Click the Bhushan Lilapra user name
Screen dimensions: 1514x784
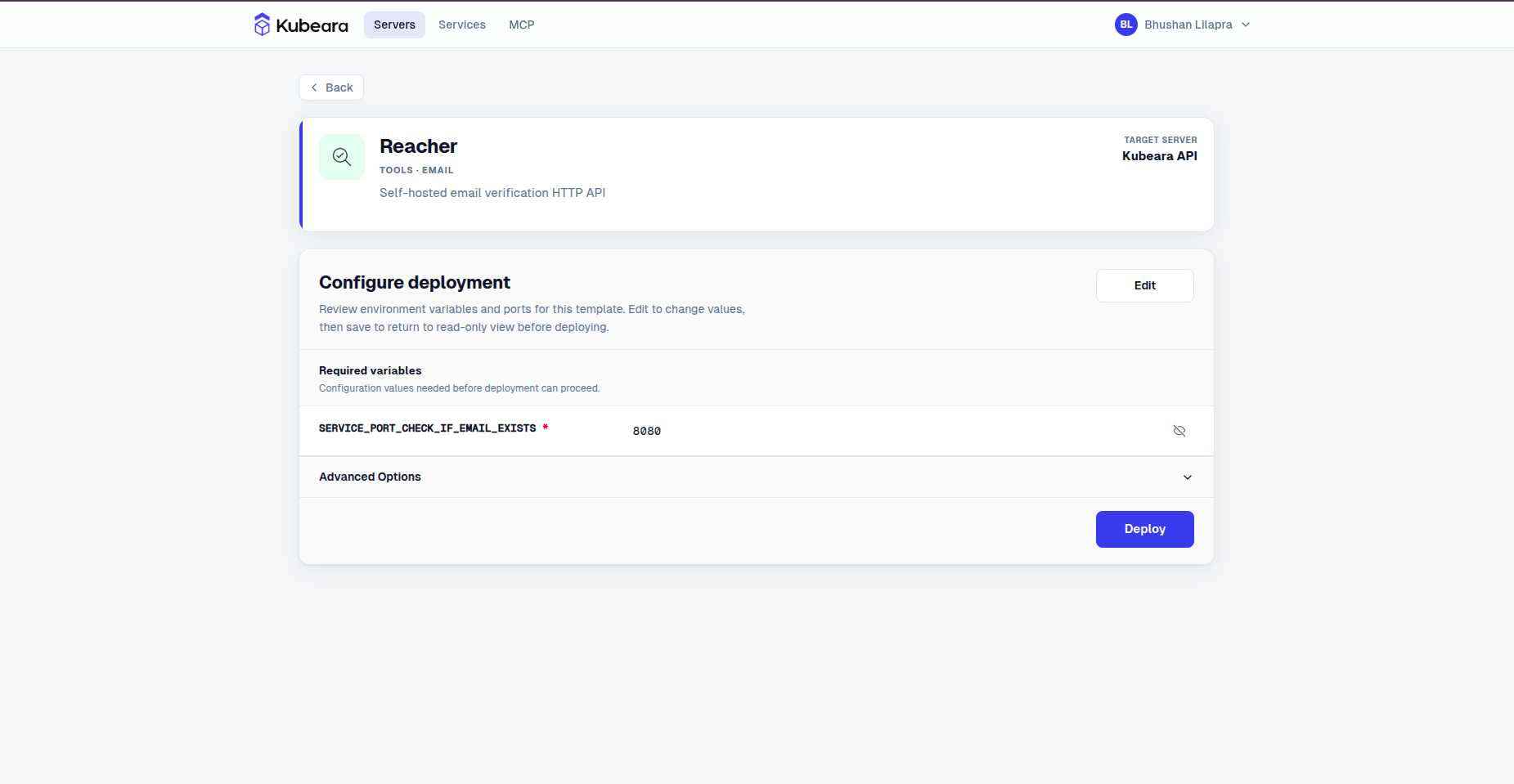click(x=1188, y=25)
